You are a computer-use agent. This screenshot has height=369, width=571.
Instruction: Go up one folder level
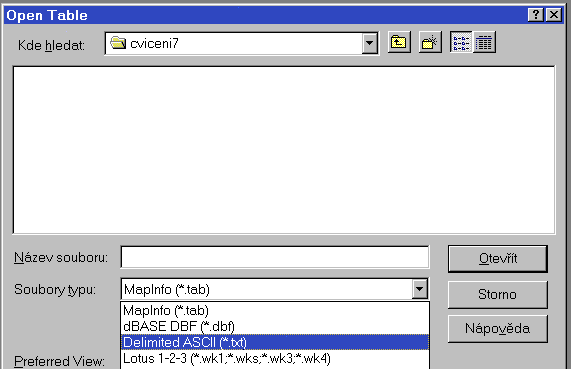(399, 43)
